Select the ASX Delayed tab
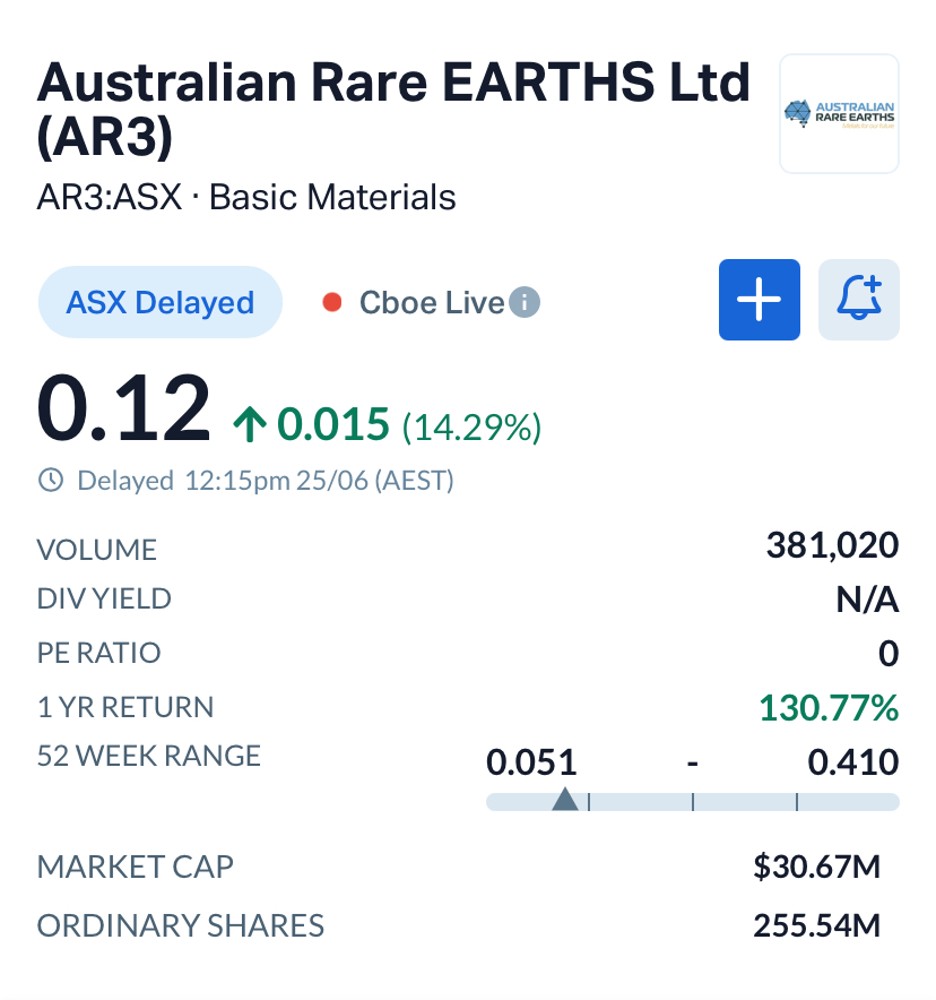 (x=160, y=302)
